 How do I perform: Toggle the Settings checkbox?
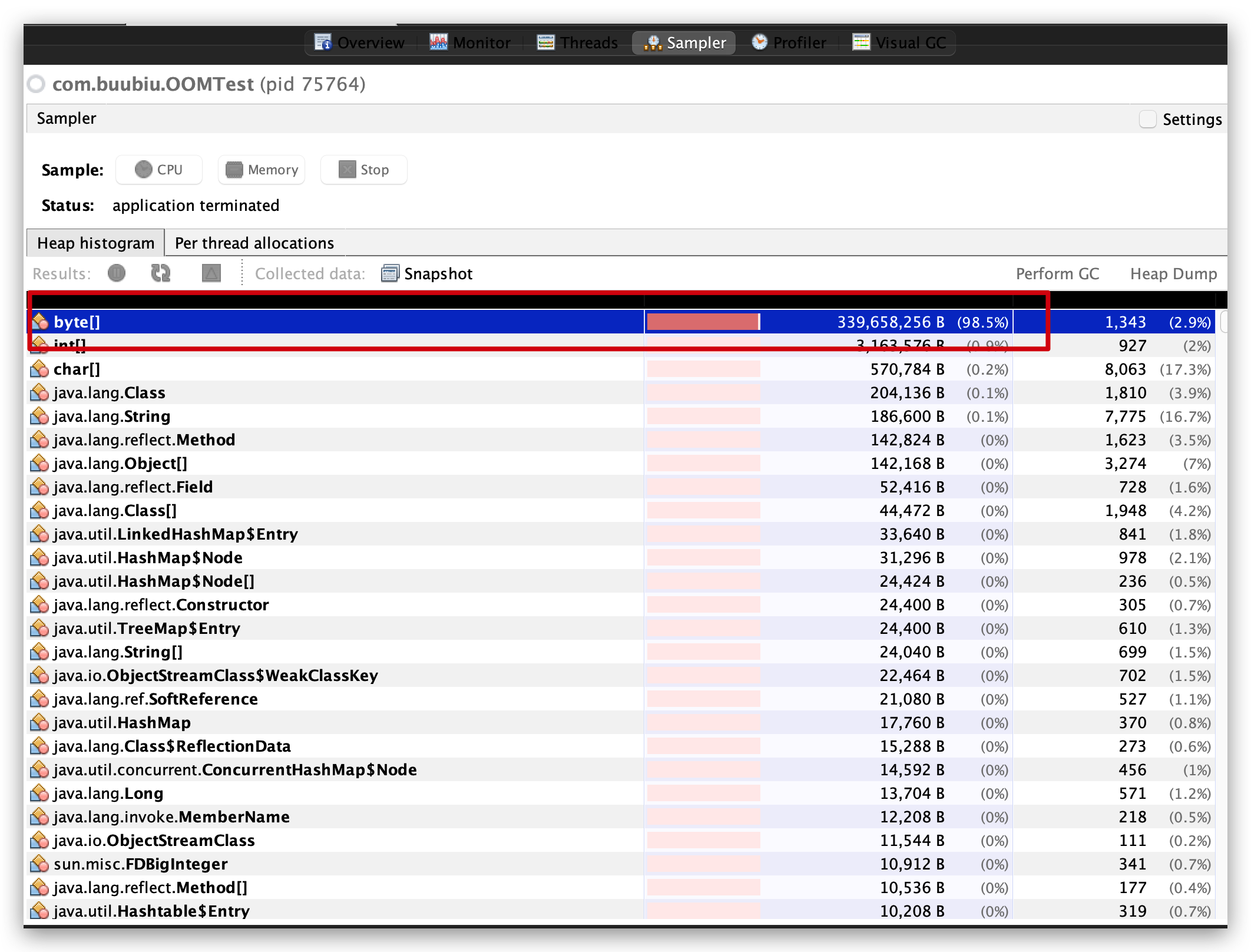[1147, 119]
